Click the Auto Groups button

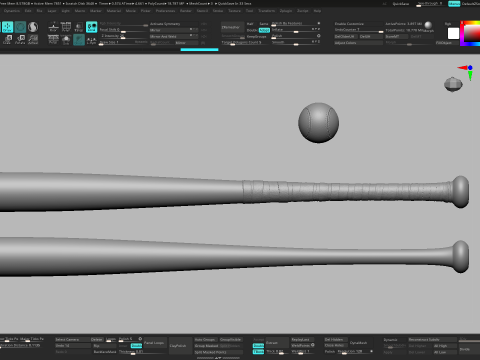206,339
